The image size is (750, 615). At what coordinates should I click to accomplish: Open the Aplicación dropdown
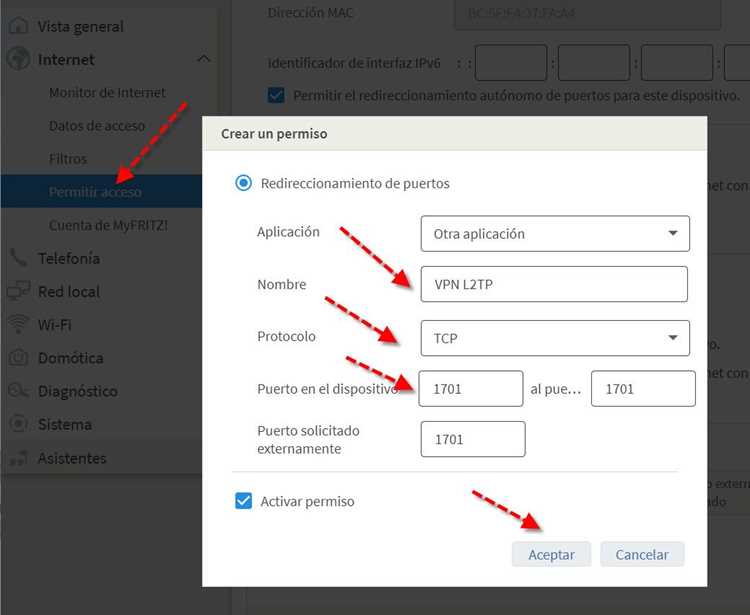coord(555,234)
